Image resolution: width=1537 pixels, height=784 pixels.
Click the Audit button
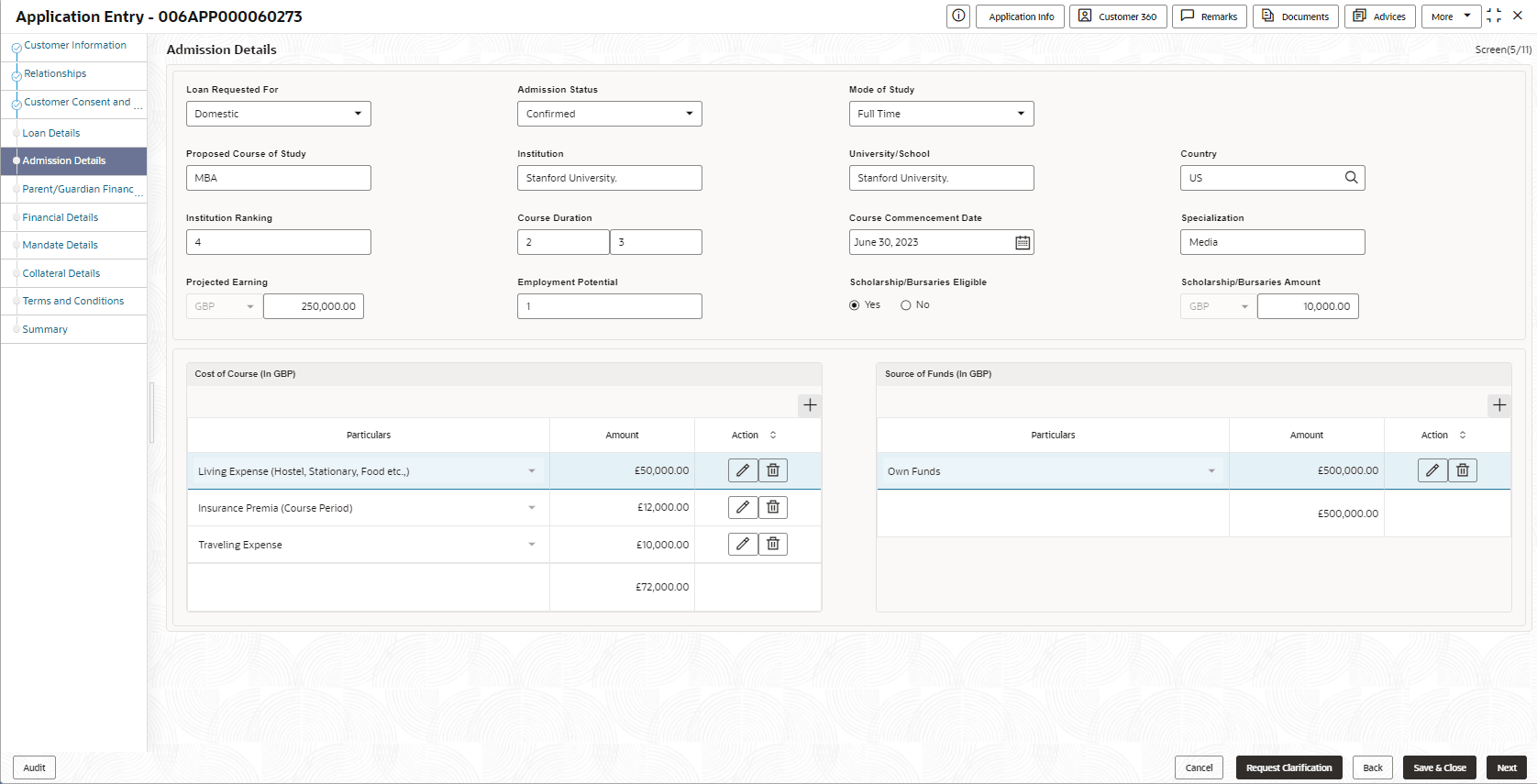click(x=34, y=767)
